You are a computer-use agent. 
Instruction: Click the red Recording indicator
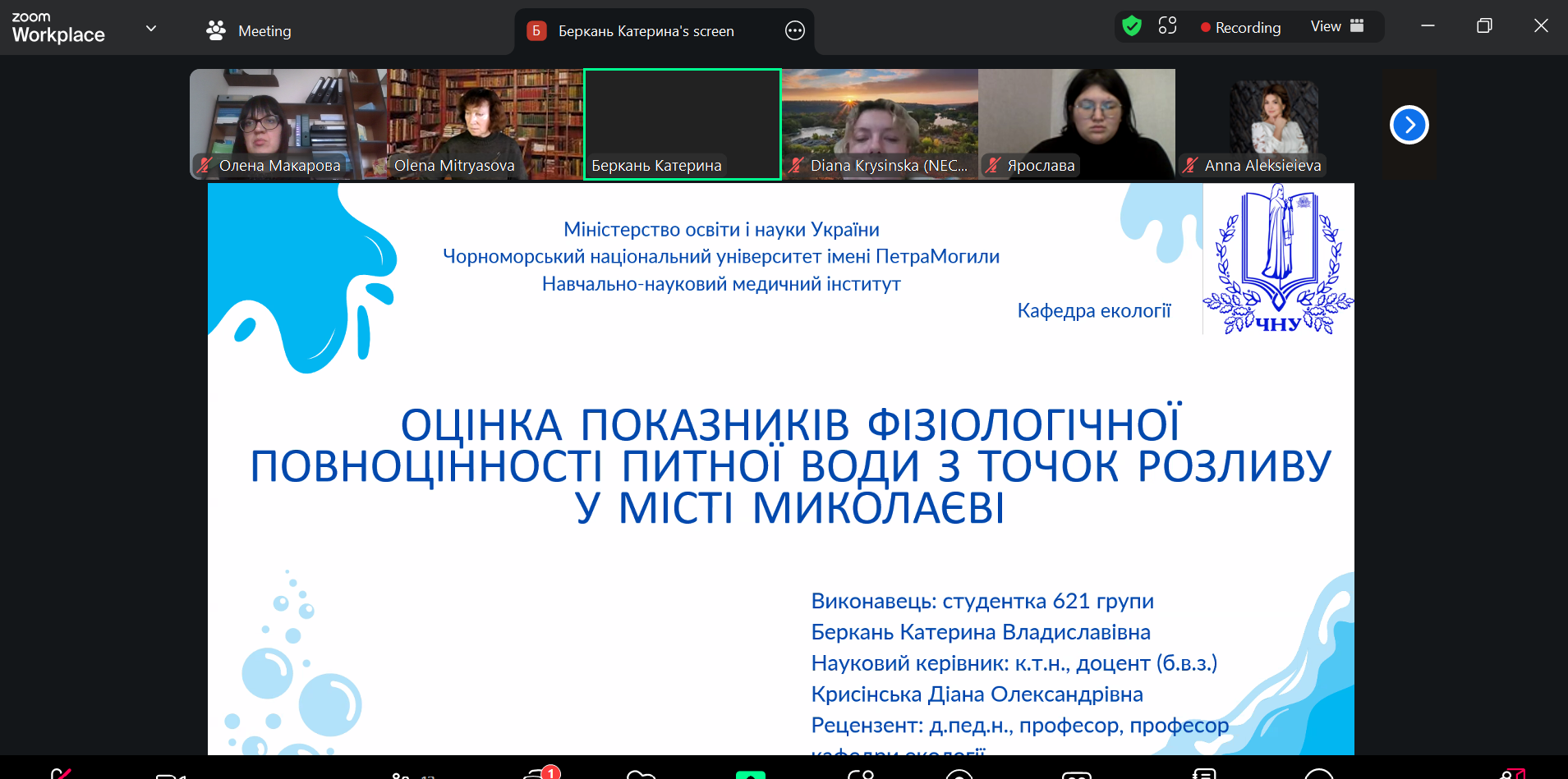point(1240,27)
